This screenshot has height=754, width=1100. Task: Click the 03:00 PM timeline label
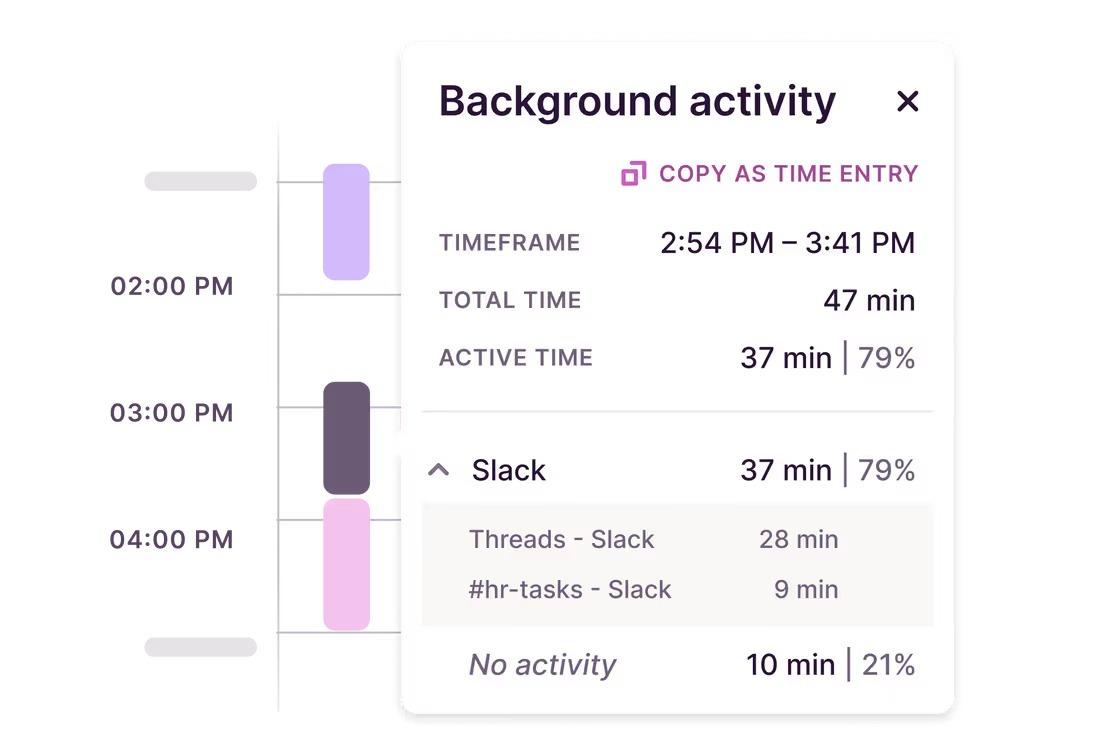tap(170, 412)
